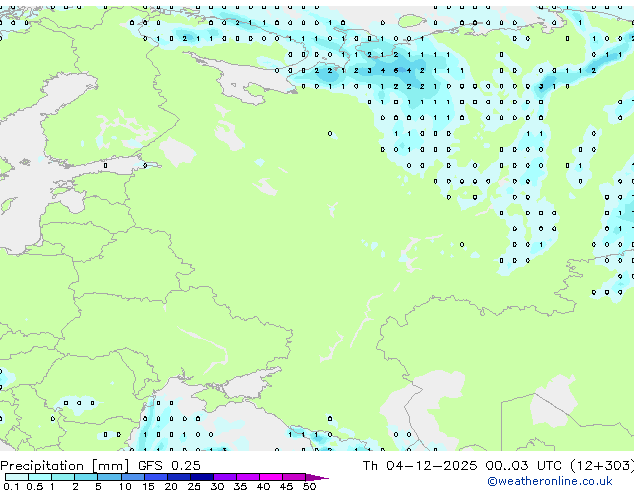Choose the 20–25 mm legend swatch
Screen dimensions: 634x490
pos(178,477)
